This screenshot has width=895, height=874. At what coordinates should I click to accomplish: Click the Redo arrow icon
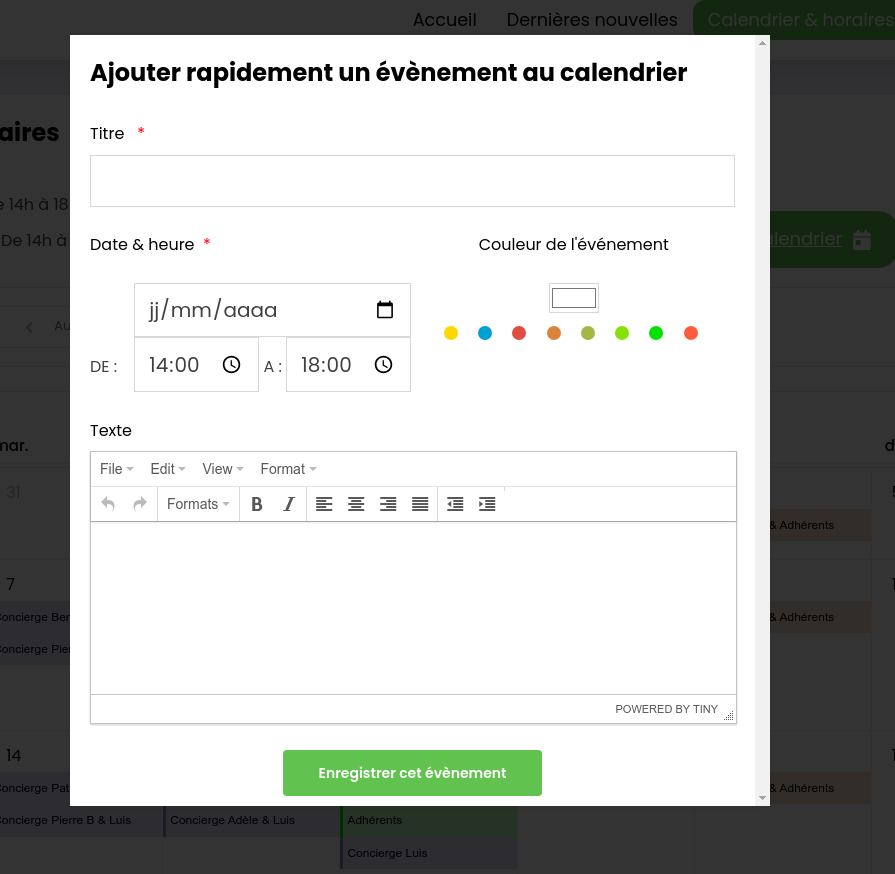point(140,504)
